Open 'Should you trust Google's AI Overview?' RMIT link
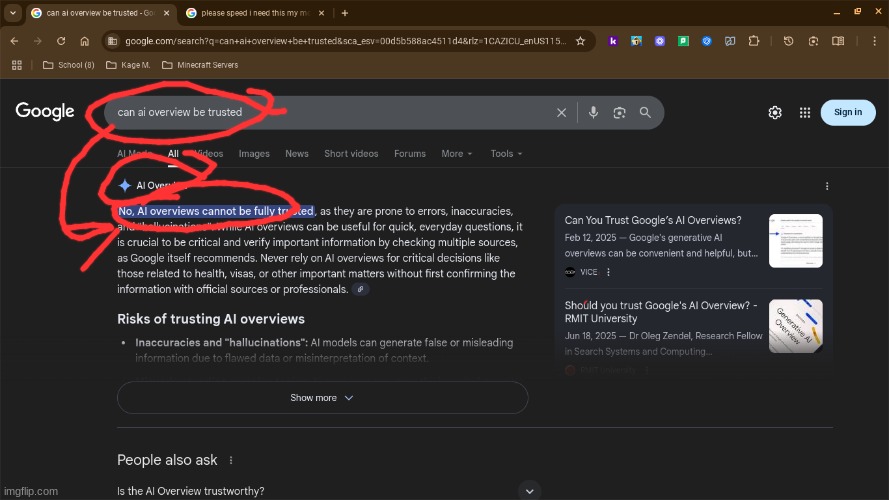The image size is (889, 500). pyautogui.click(x=661, y=312)
